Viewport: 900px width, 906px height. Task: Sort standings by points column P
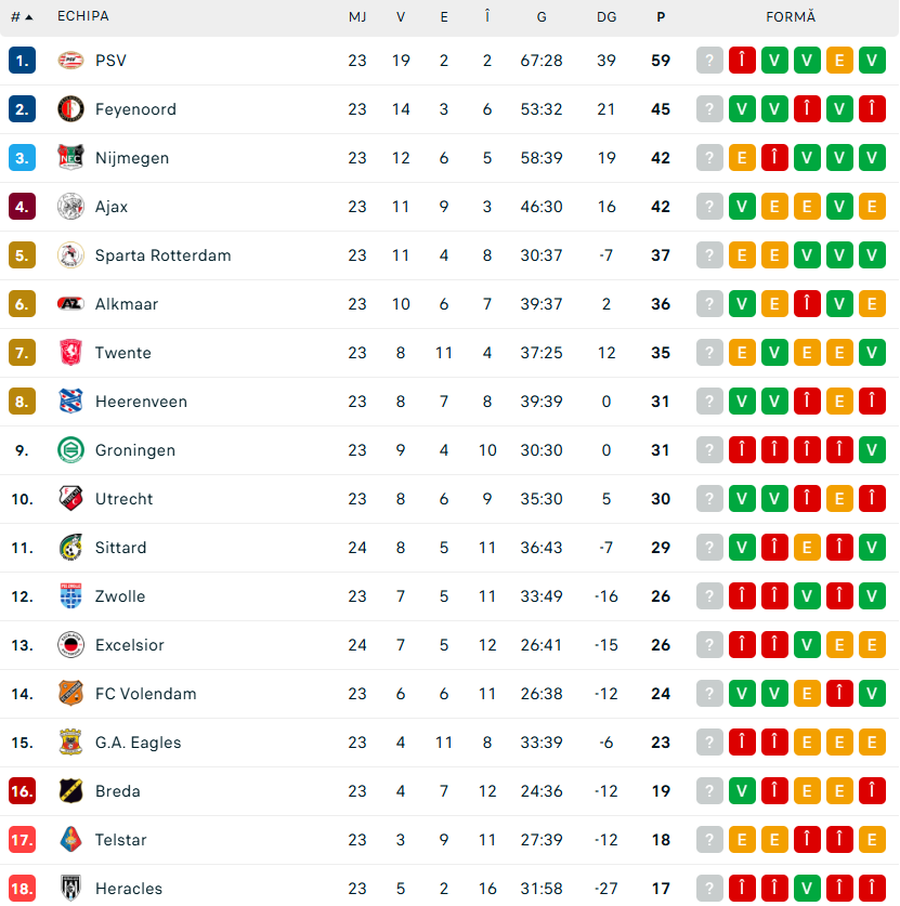pos(661,17)
